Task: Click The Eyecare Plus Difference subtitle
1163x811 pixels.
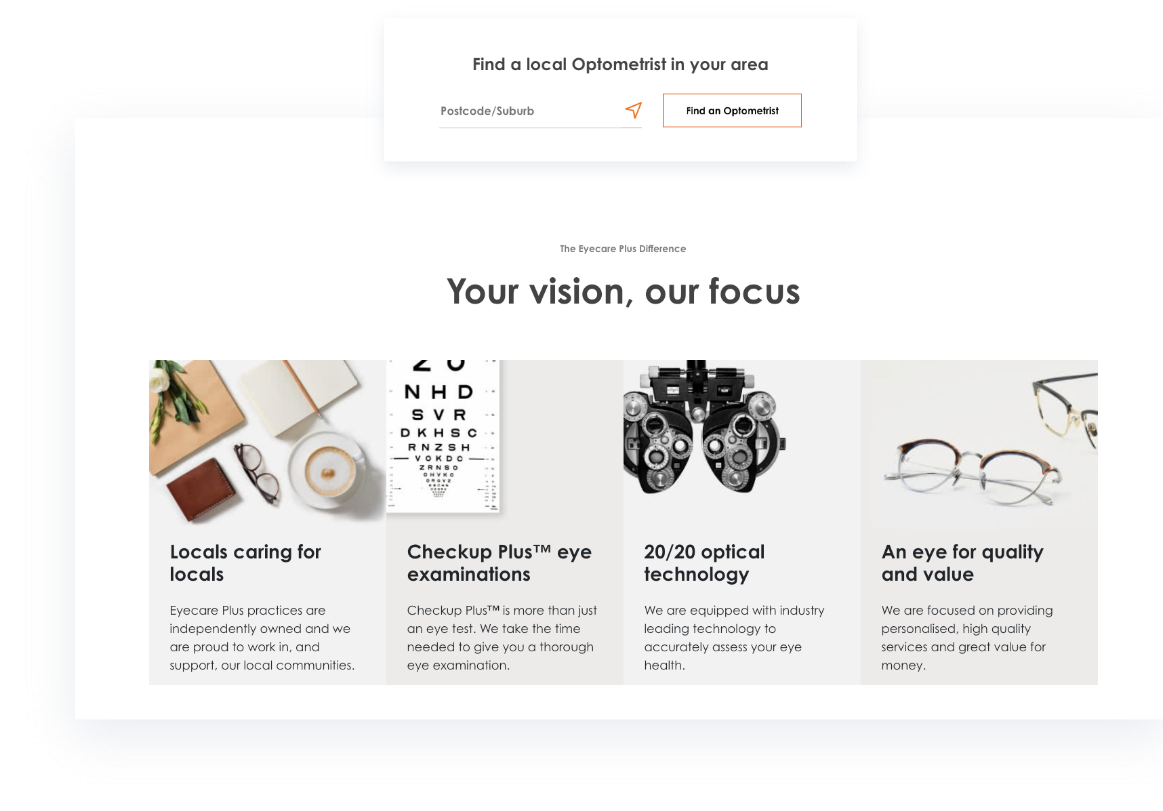Action: coord(623,249)
